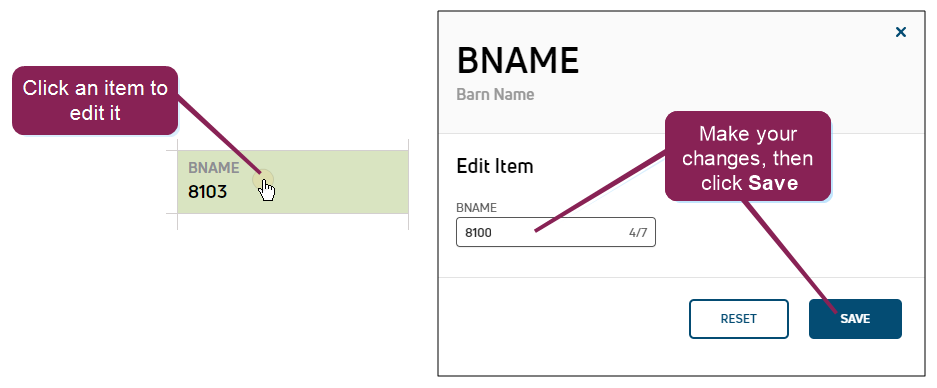This screenshot has height=388, width=937.
Task: Click the 8100 text inside the input
Action: tap(478, 233)
